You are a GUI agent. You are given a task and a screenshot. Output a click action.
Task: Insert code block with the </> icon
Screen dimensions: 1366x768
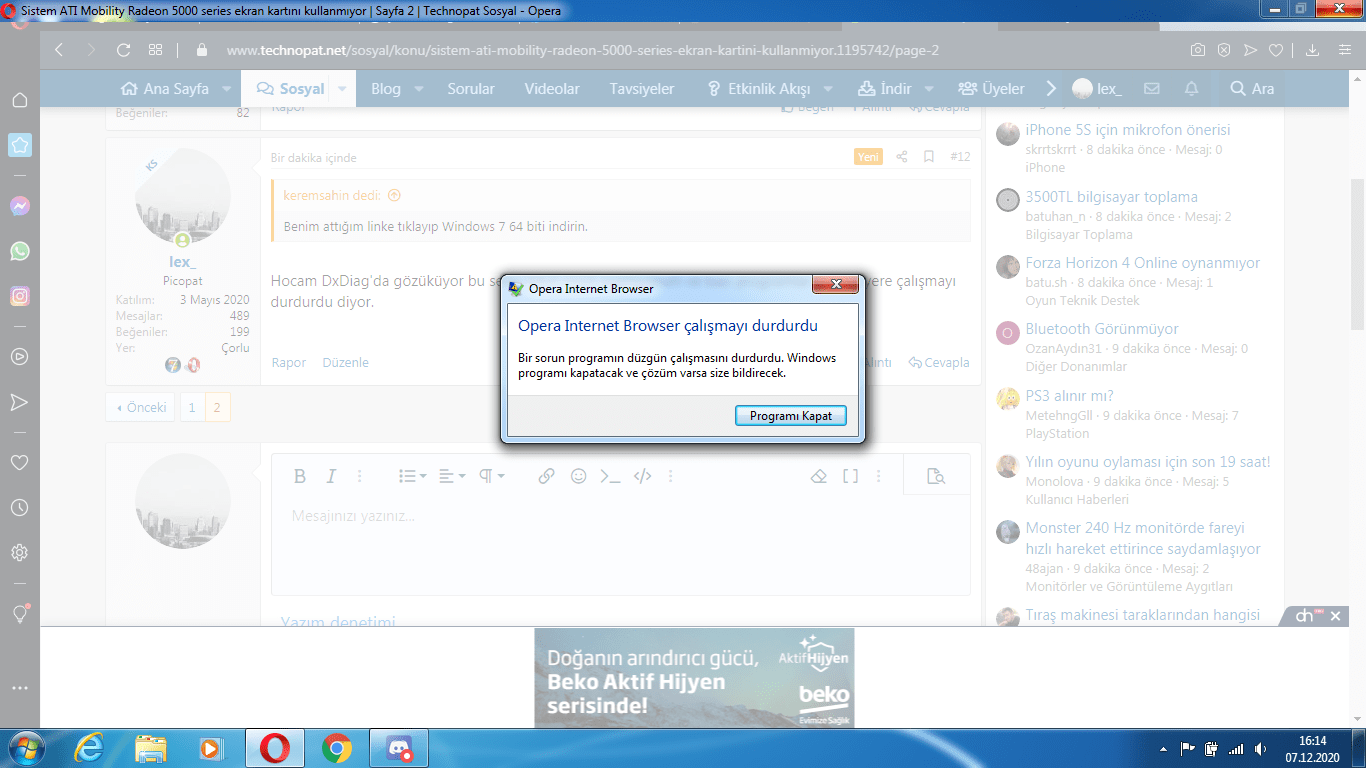pos(642,476)
